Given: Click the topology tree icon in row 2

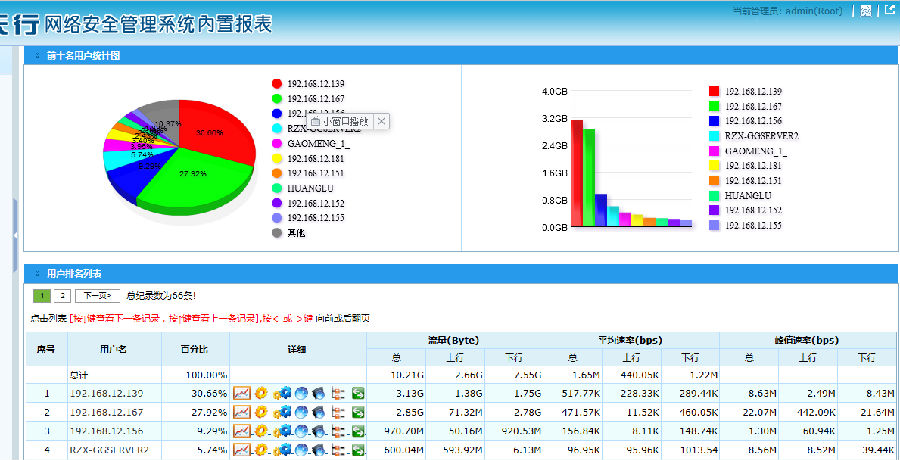Looking at the screenshot, I should [338, 412].
